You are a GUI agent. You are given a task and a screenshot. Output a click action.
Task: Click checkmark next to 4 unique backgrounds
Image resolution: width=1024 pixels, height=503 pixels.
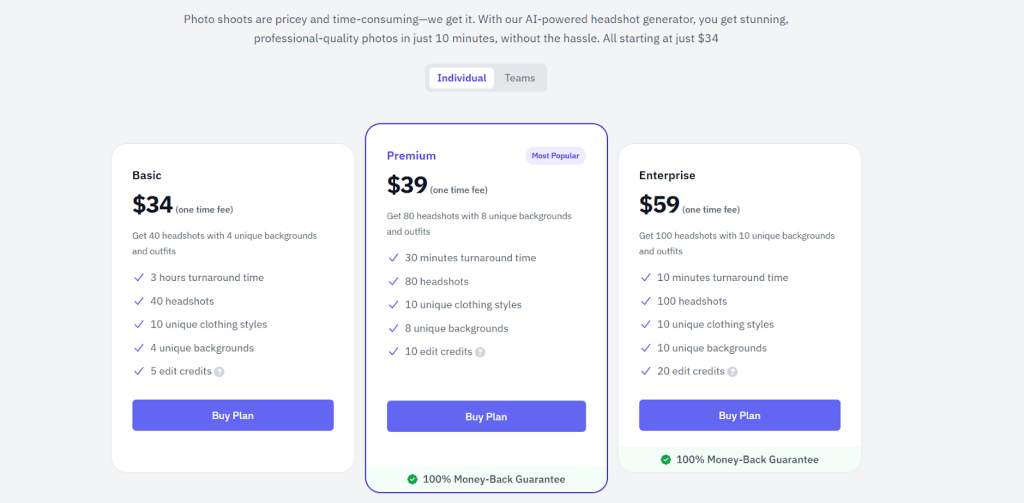coord(138,348)
